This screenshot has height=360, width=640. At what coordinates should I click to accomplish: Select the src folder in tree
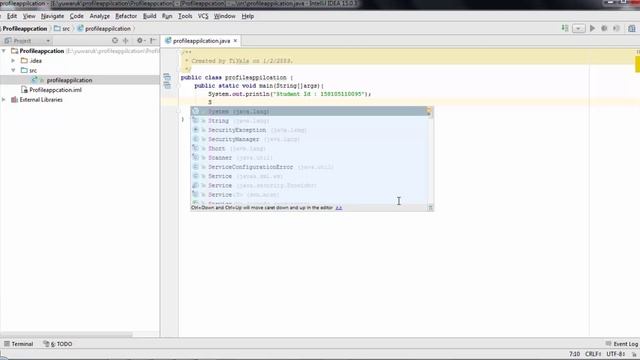[29, 71]
